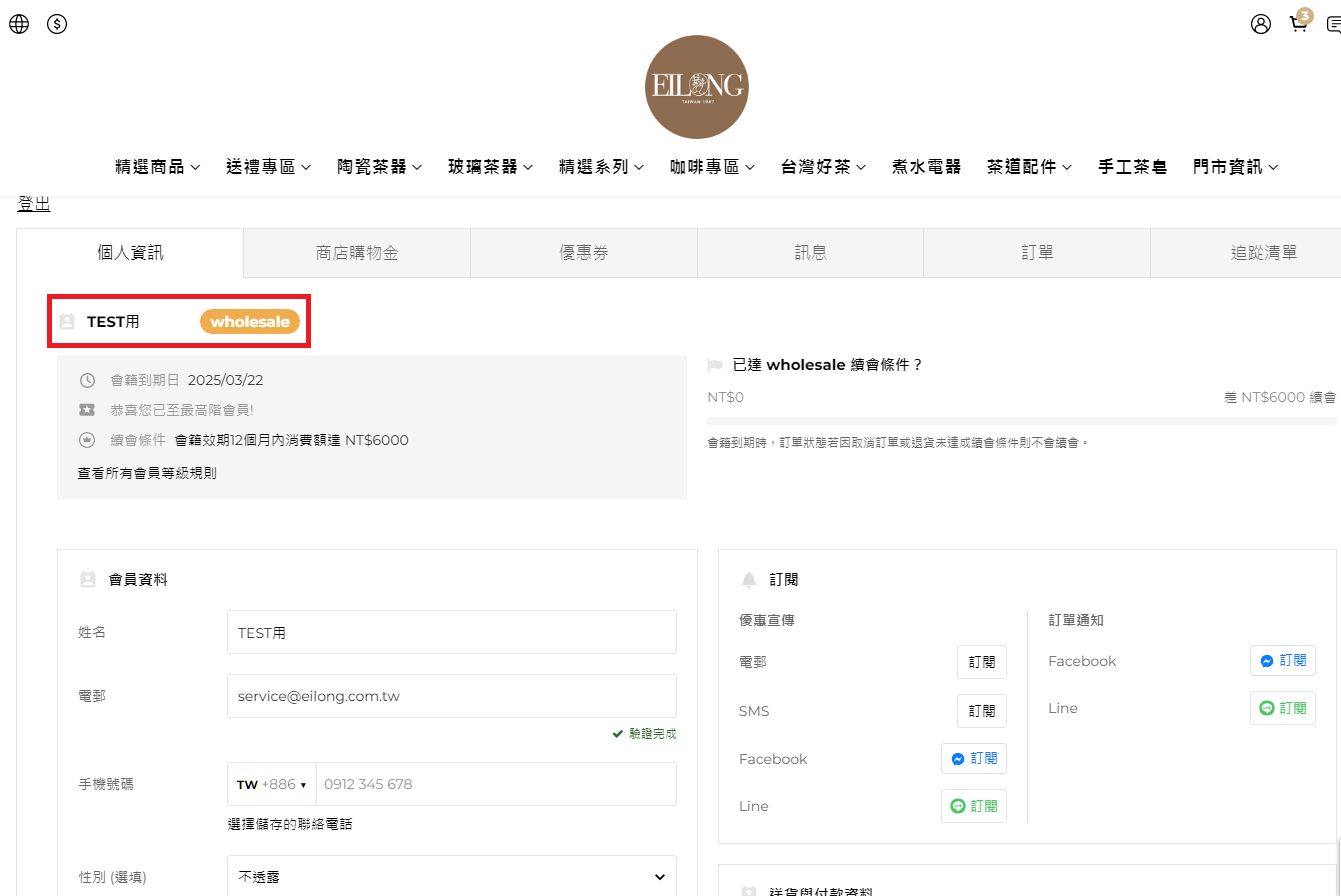Subscribe to Facebook order notifications
The height and width of the screenshot is (896, 1341).
[x=1282, y=661]
